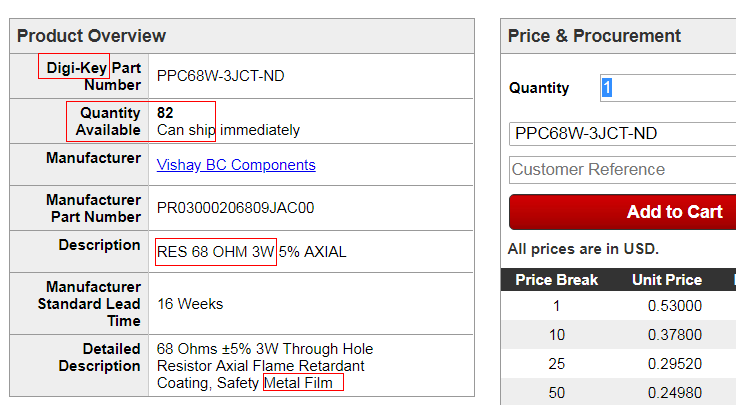Click the Price & Procurement heading
The height and width of the screenshot is (405, 736).
594,36
